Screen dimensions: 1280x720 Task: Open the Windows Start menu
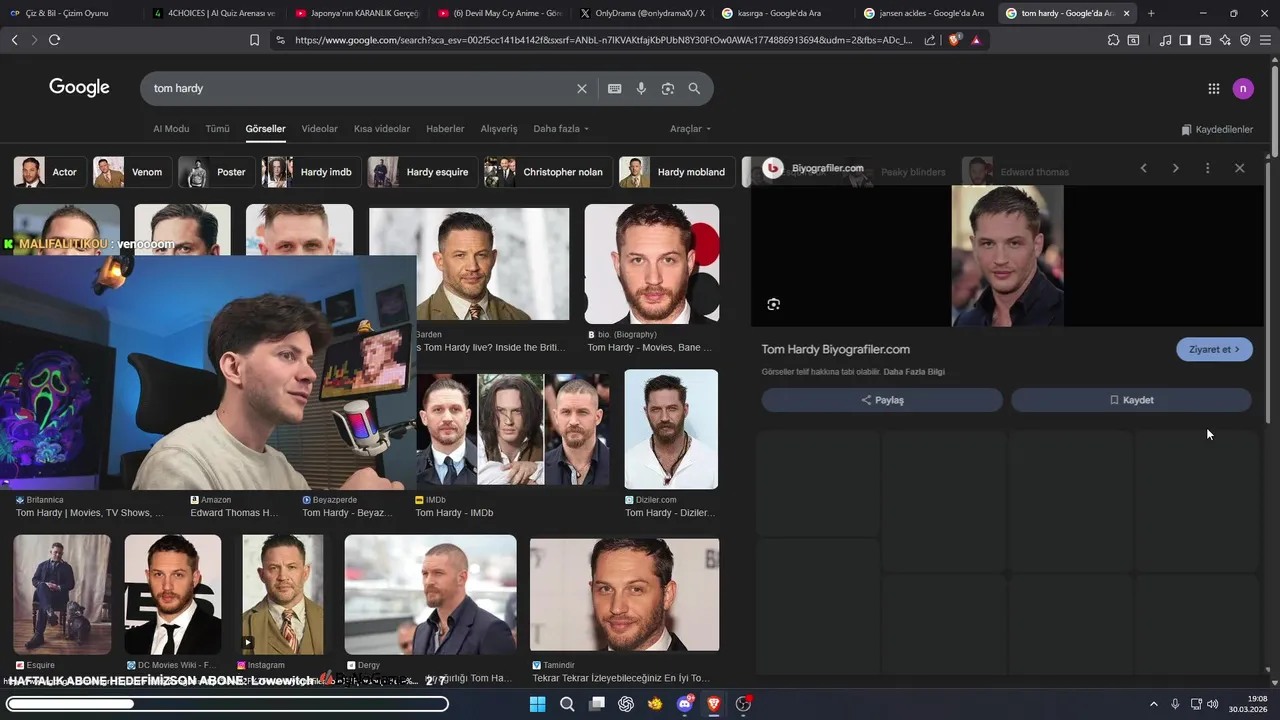pyautogui.click(x=537, y=704)
